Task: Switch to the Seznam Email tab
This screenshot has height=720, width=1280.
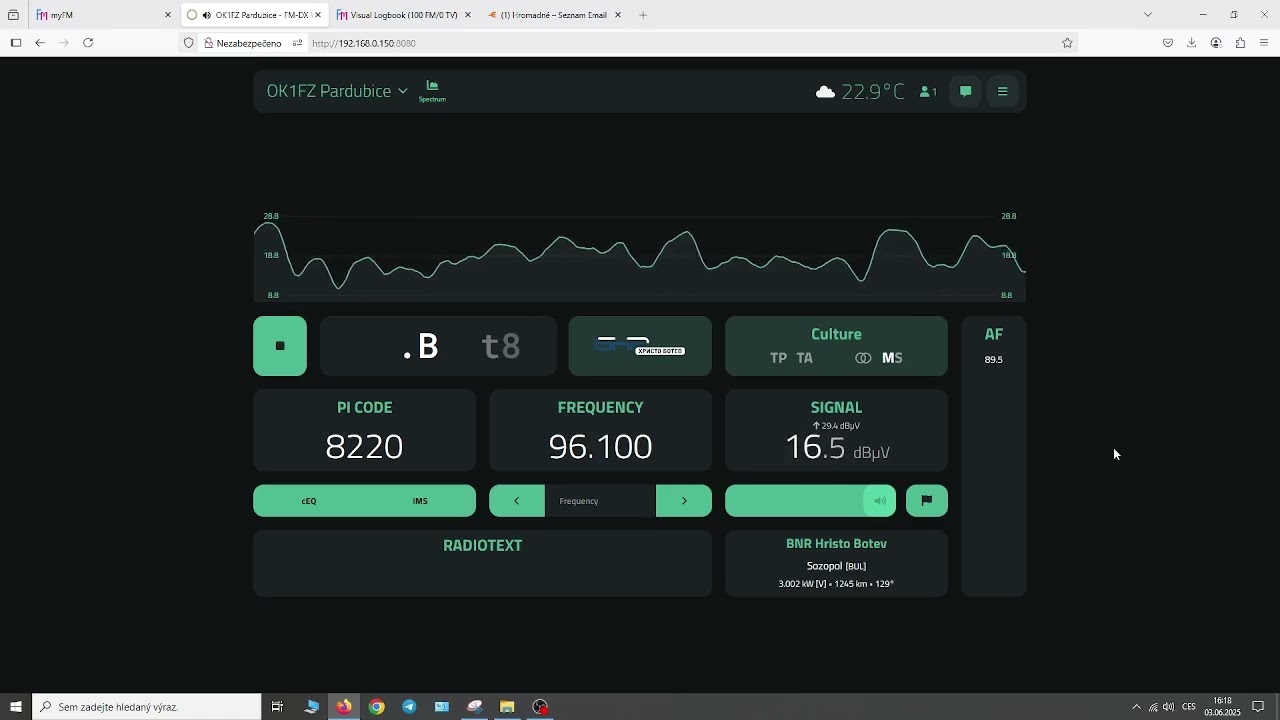Action: pyautogui.click(x=554, y=15)
